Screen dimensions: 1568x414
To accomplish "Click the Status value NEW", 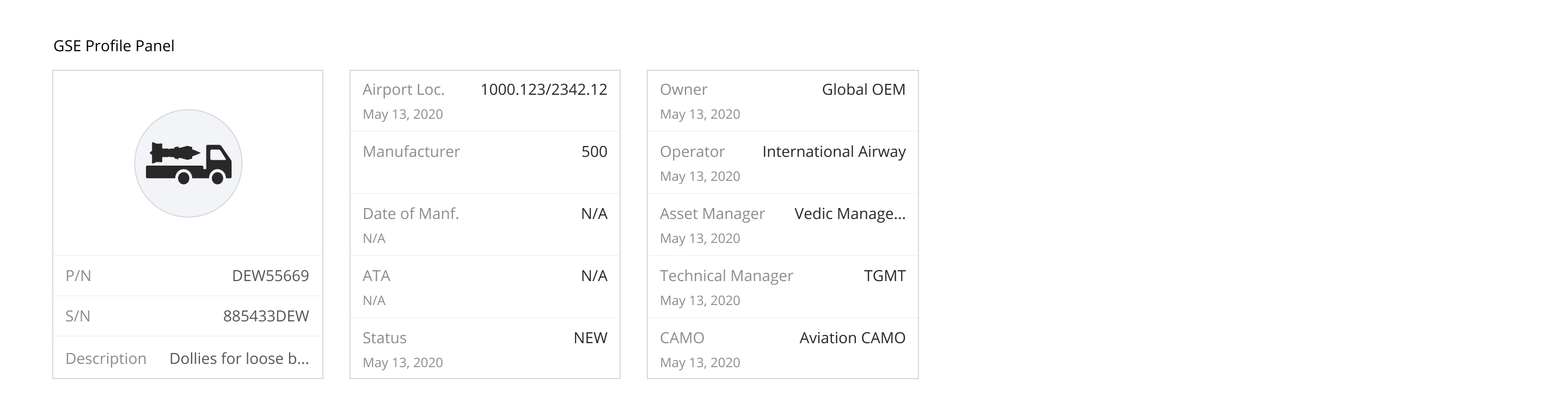I will point(590,338).
